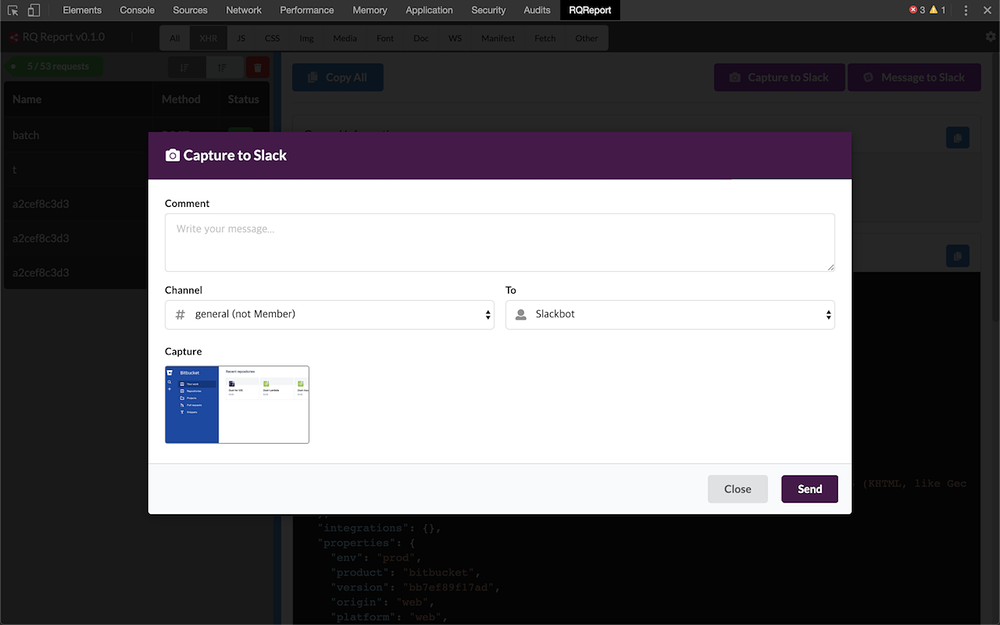Select the RQReport tab
The image size is (1000, 625).
[x=590, y=10]
